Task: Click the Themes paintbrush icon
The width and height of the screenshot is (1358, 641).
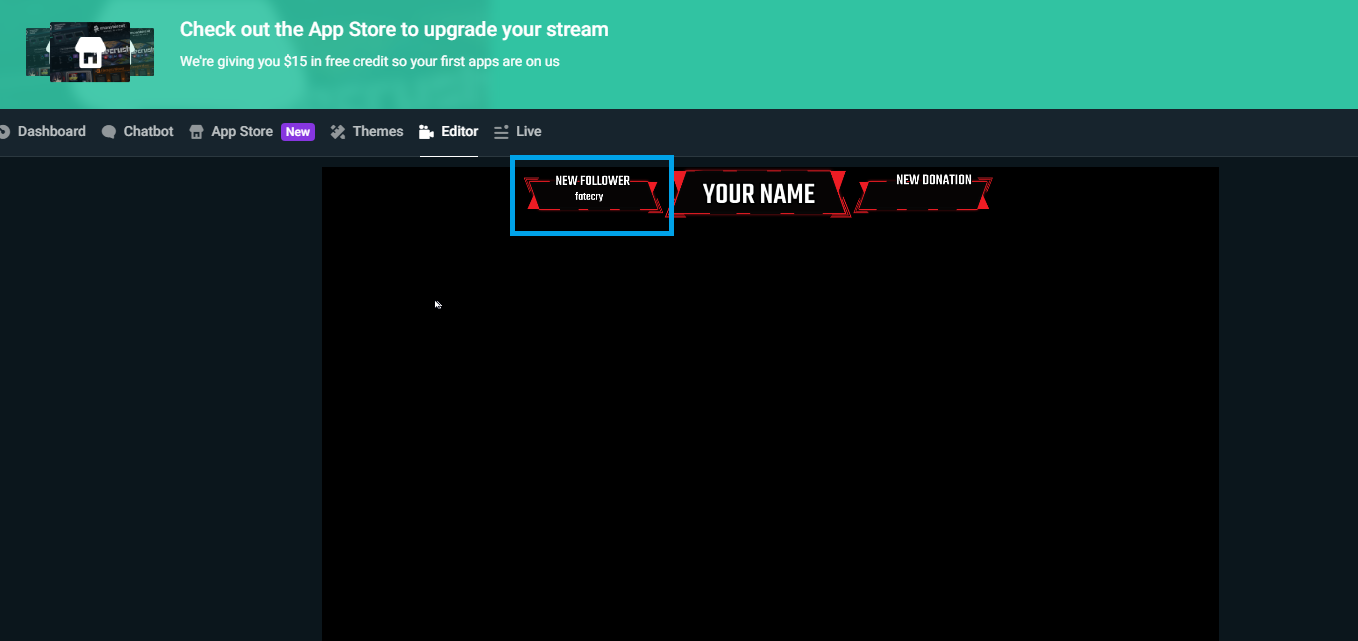Action: coord(338,132)
